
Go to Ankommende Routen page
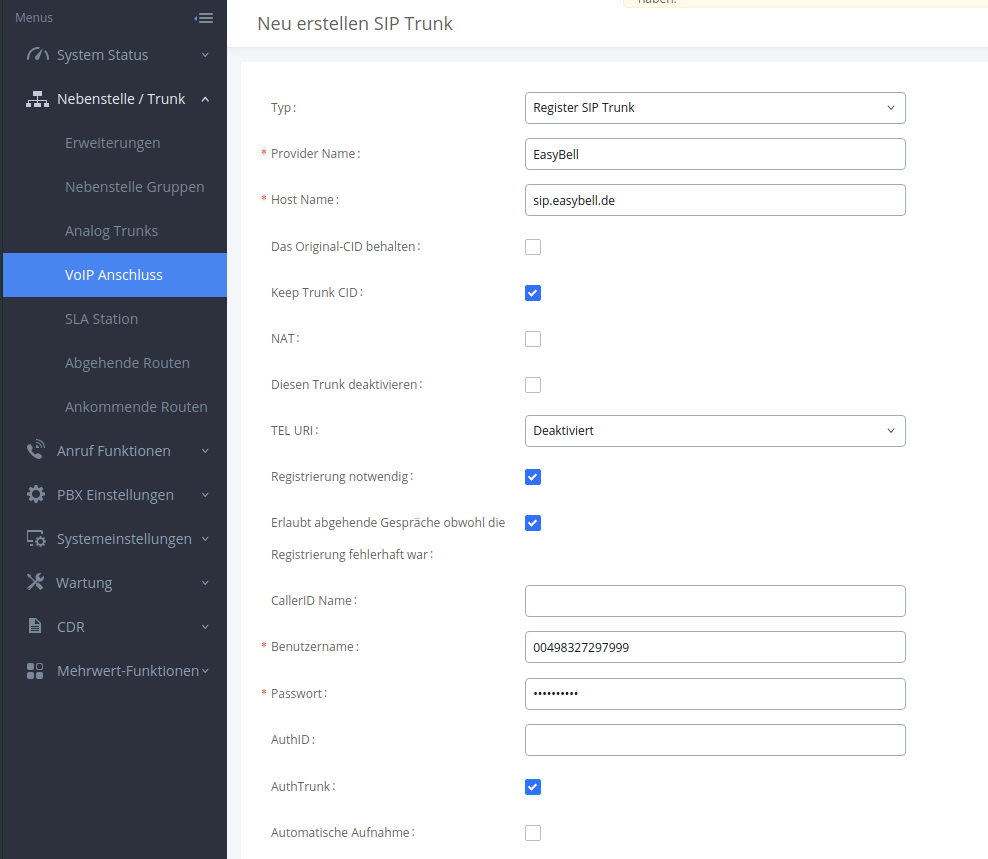pyautogui.click(x=136, y=407)
